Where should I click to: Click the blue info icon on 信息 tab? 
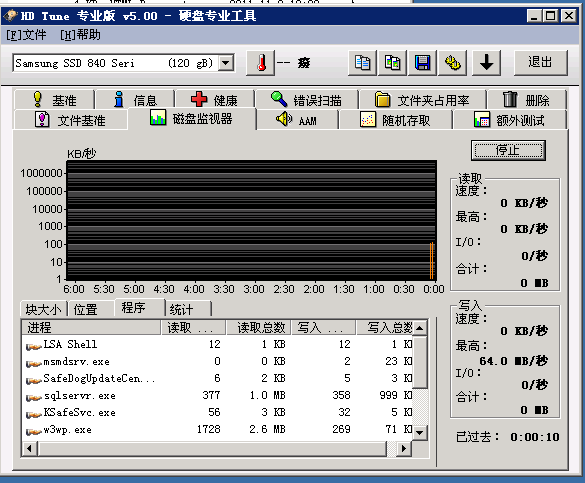[119, 99]
